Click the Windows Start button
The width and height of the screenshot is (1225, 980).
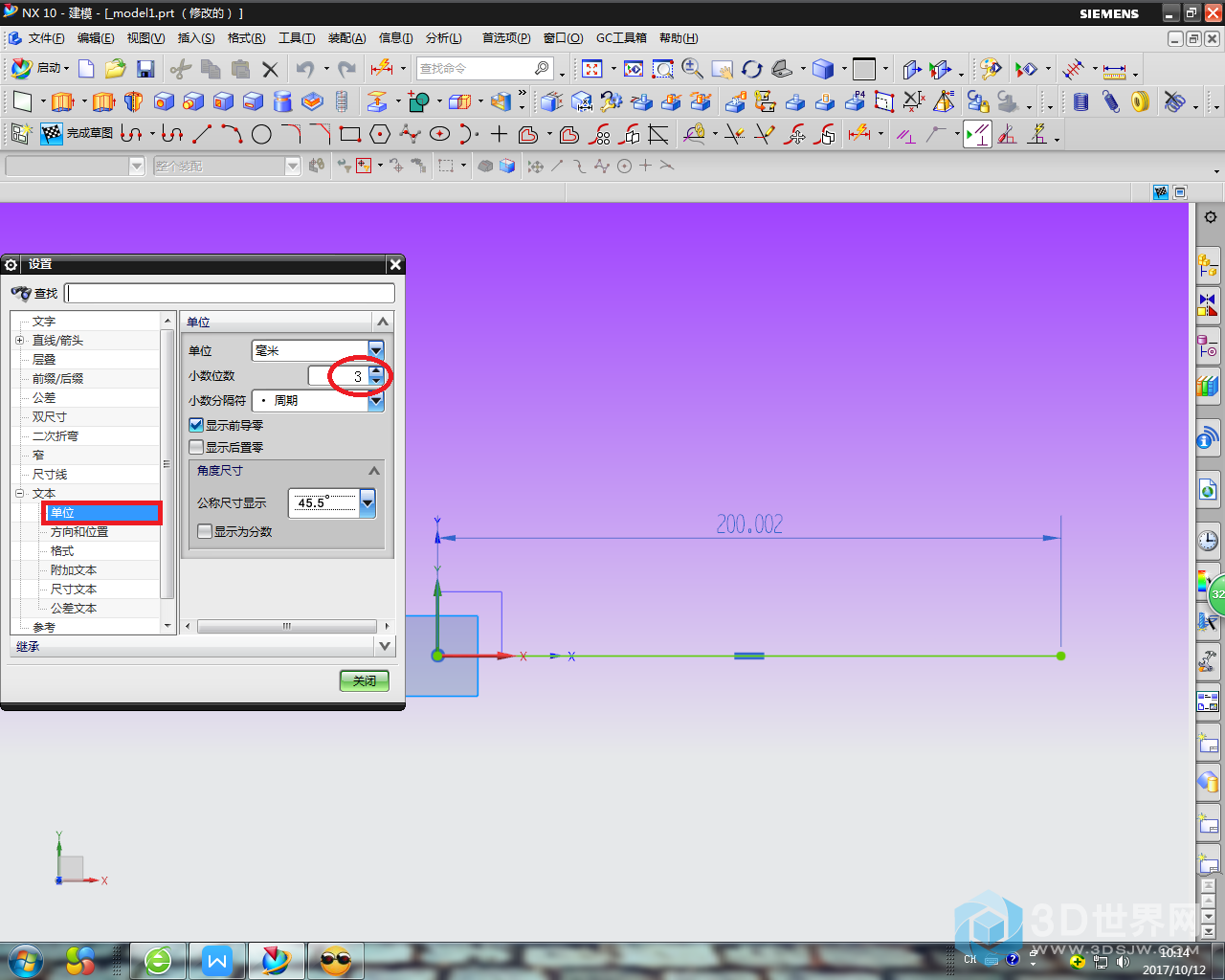(24, 960)
